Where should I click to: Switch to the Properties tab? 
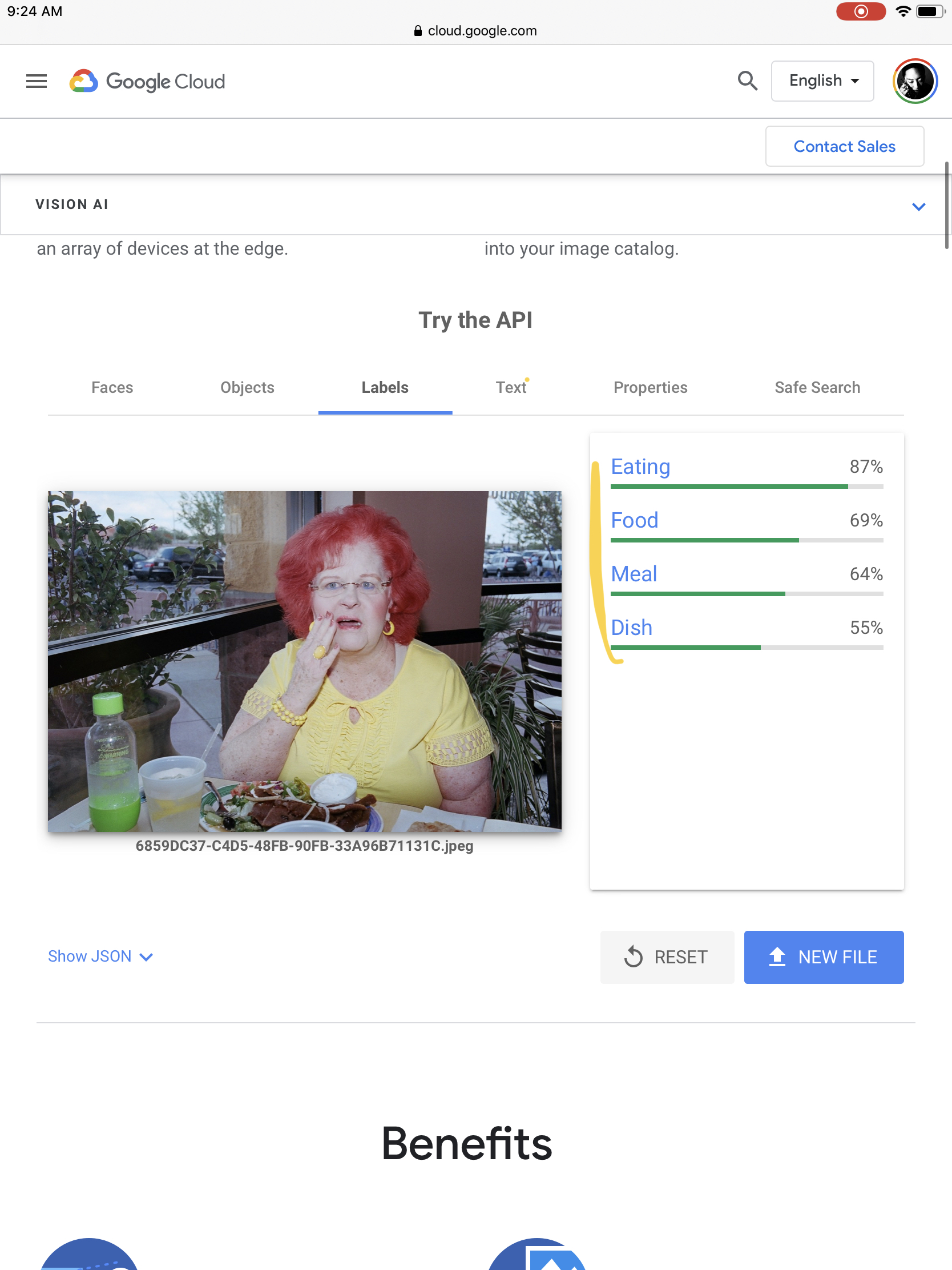coord(650,388)
